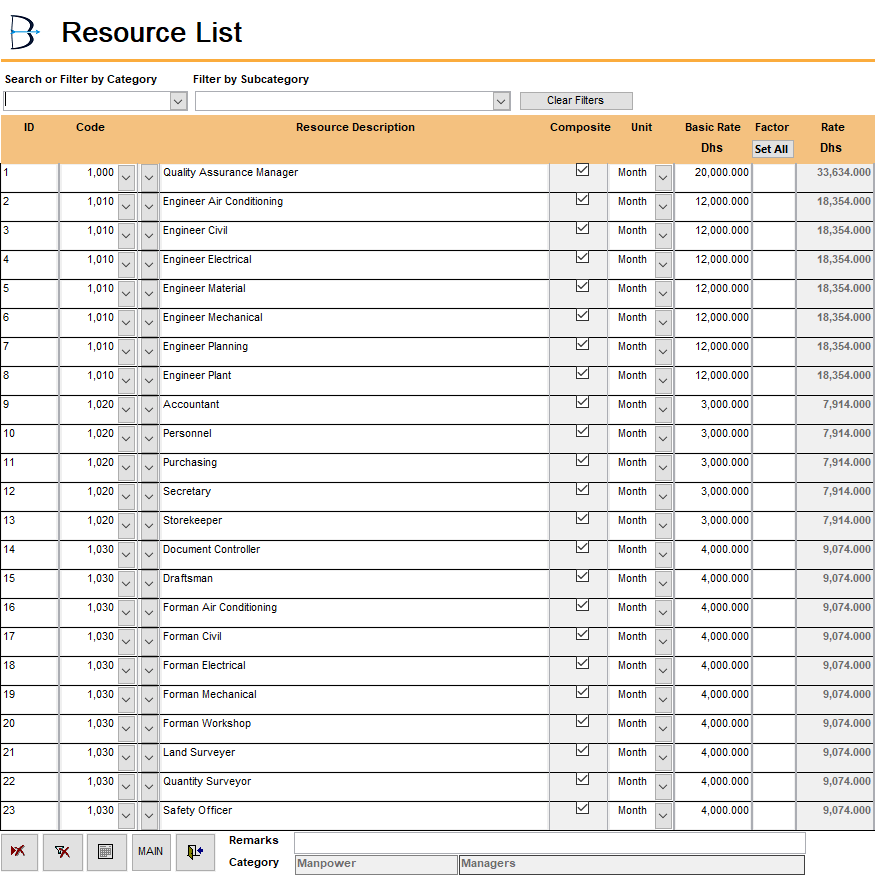The width and height of the screenshot is (877, 877).
Task: Open Code dropdown in Purchasing row
Action: [x=126, y=468]
